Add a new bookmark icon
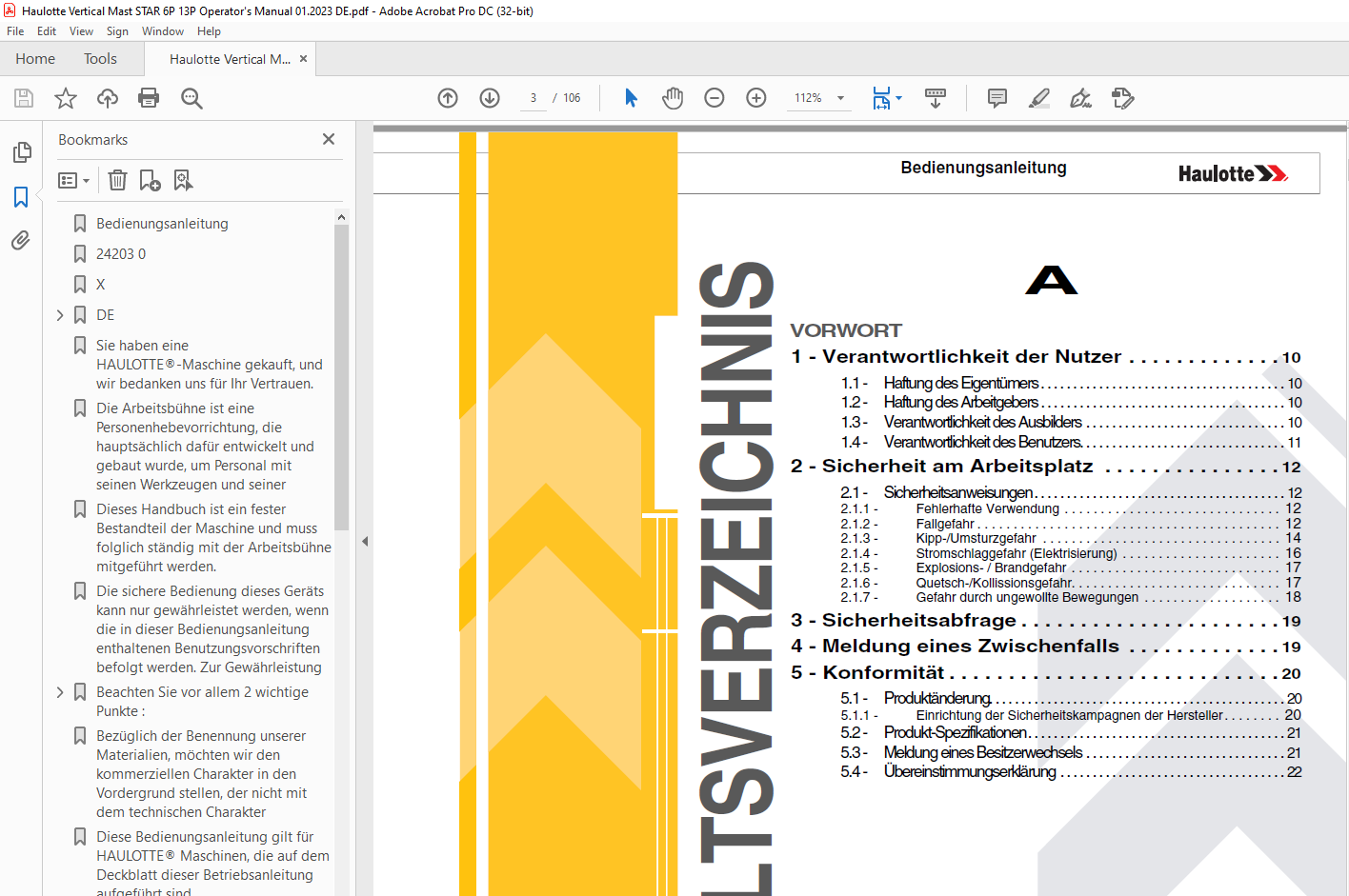The image size is (1349, 896). tap(150, 180)
